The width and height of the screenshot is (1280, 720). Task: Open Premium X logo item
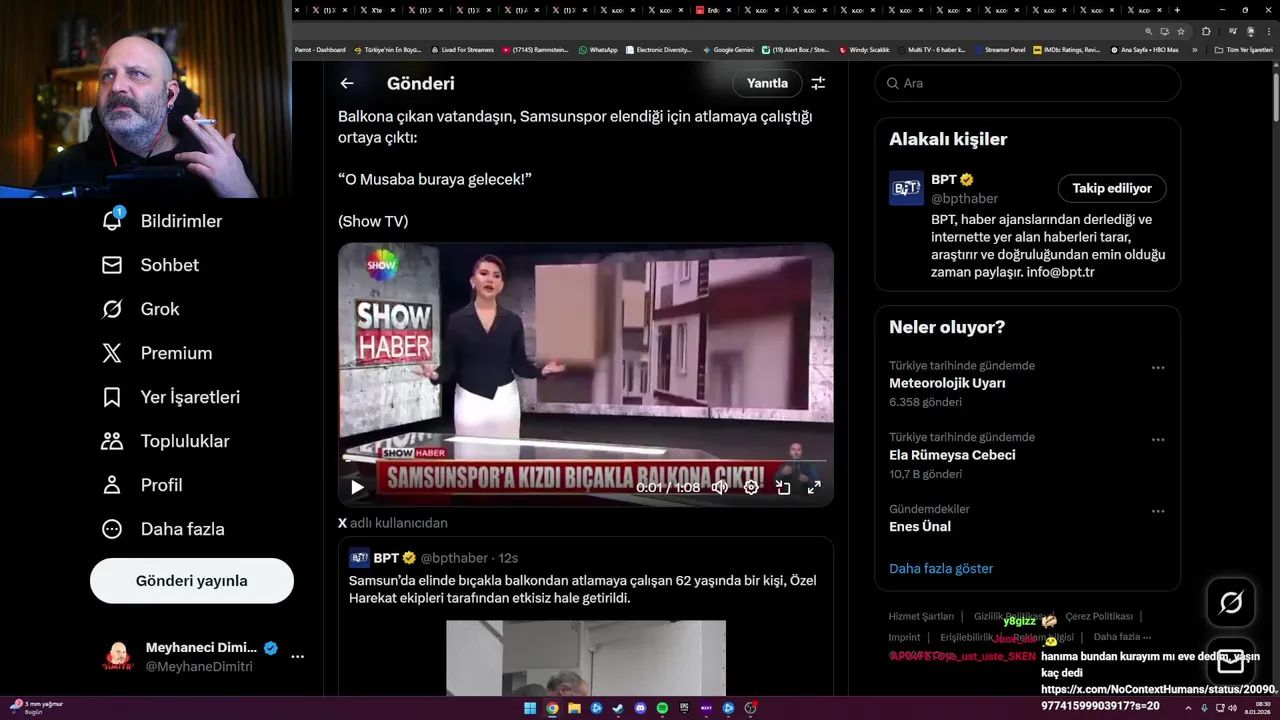pos(112,353)
